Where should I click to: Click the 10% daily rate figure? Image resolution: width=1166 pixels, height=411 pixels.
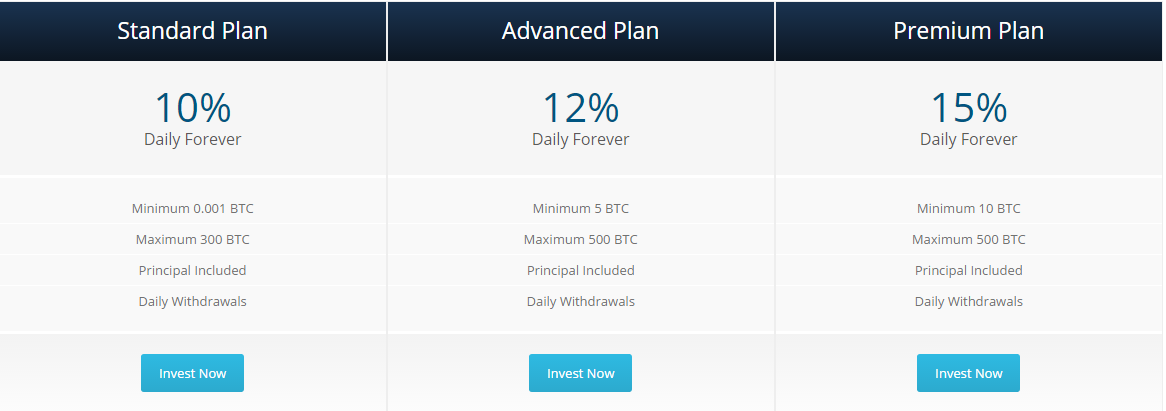click(x=192, y=107)
